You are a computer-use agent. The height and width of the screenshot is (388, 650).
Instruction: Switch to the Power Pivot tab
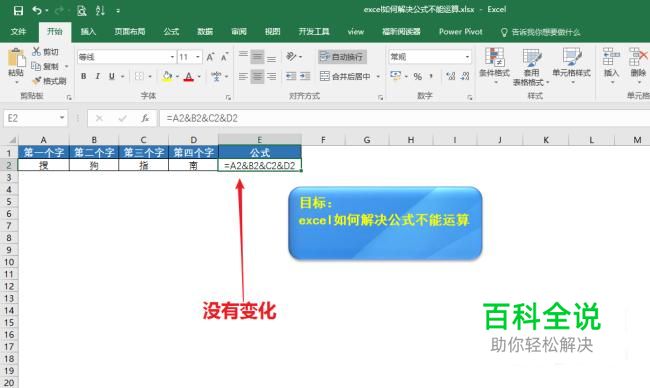click(461, 32)
